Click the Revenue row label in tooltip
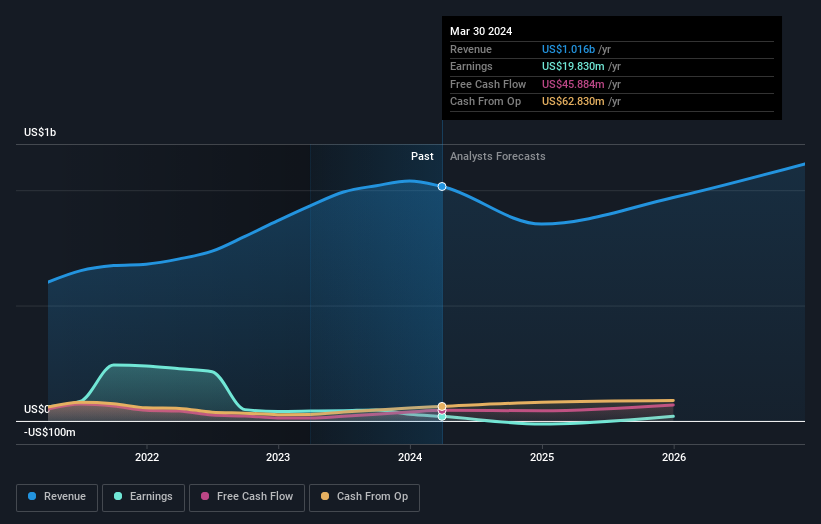 click(x=471, y=49)
